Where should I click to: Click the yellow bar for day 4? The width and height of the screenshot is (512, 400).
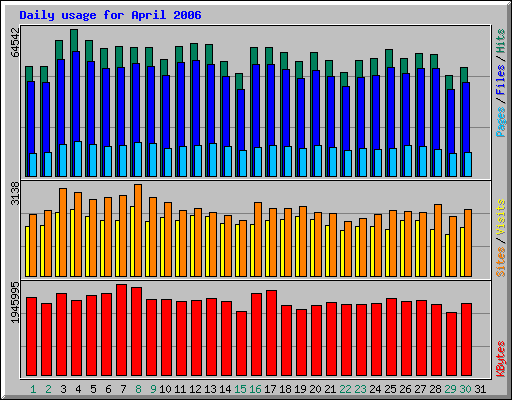72,243
